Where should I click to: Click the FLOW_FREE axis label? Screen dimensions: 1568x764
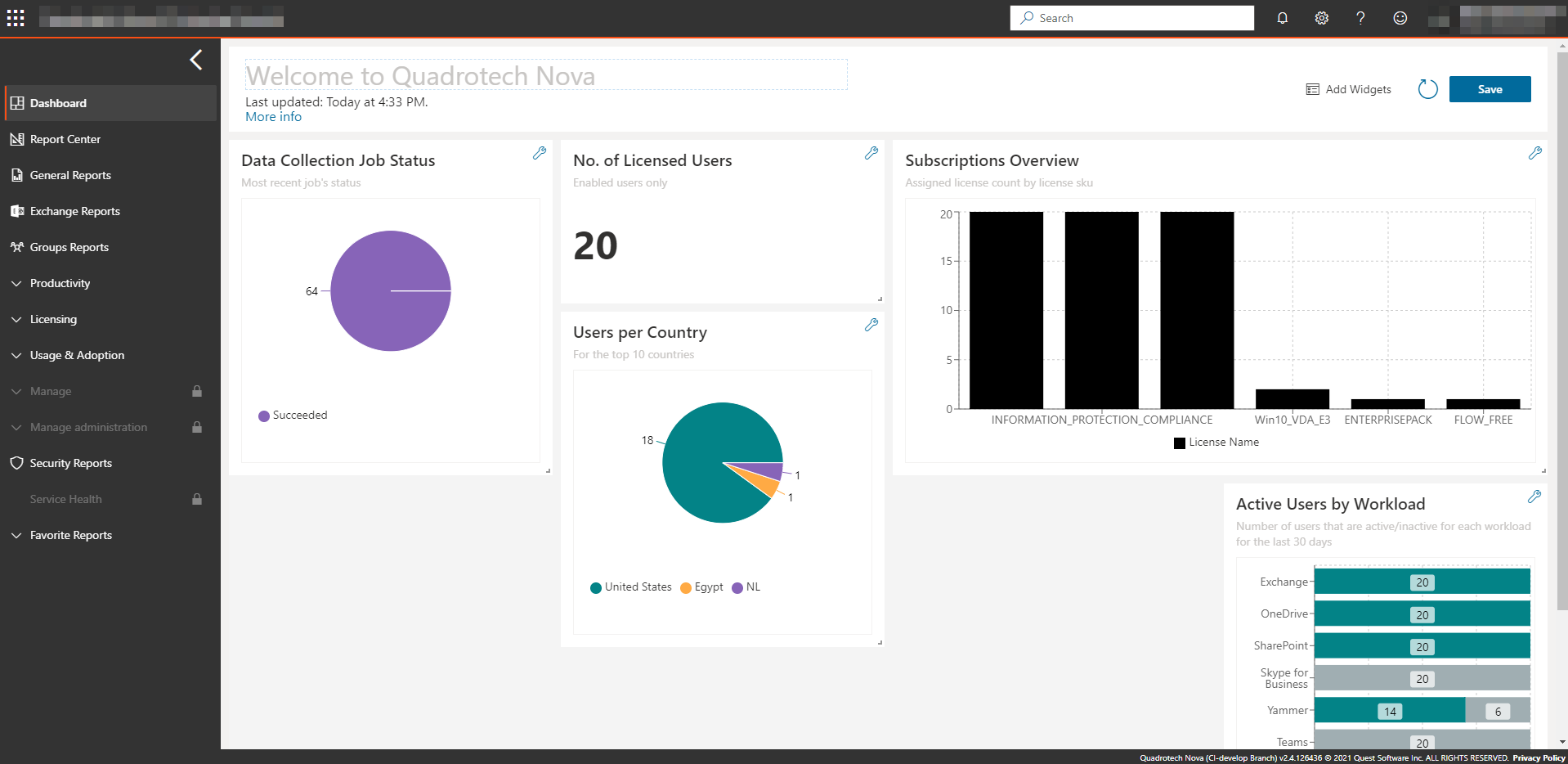(x=1483, y=420)
